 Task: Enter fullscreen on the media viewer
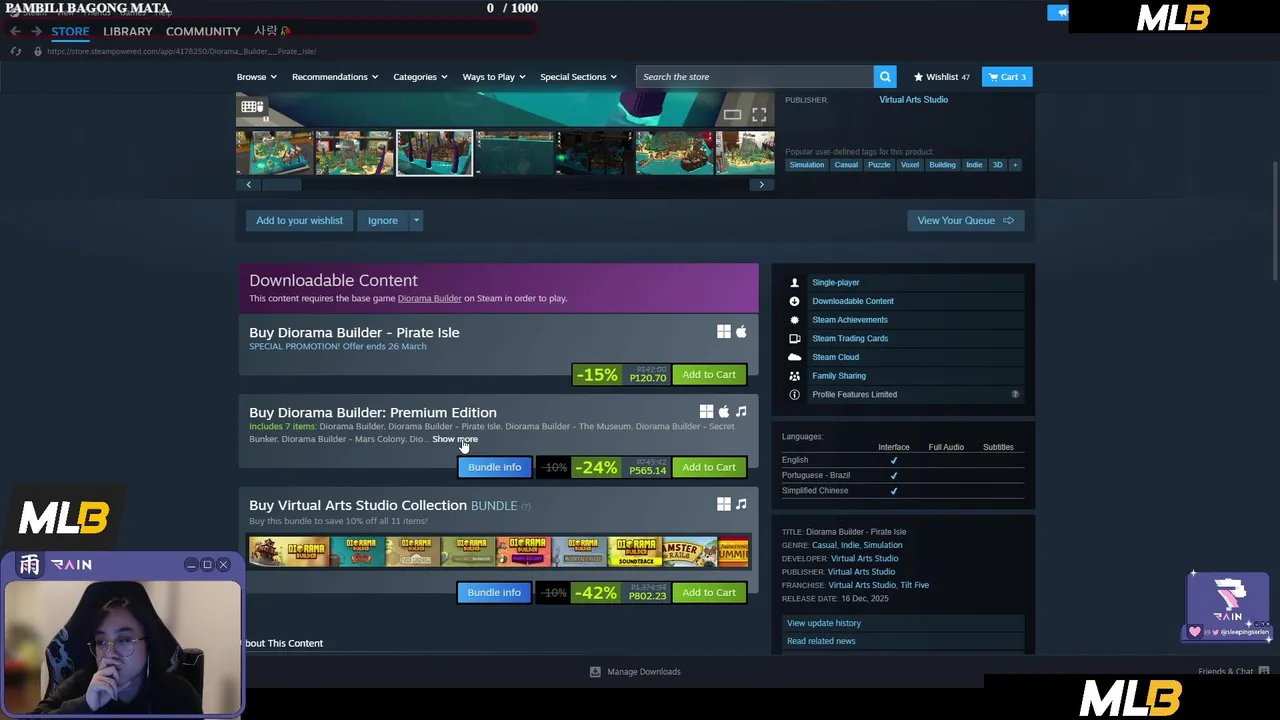click(x=759, y=115)
